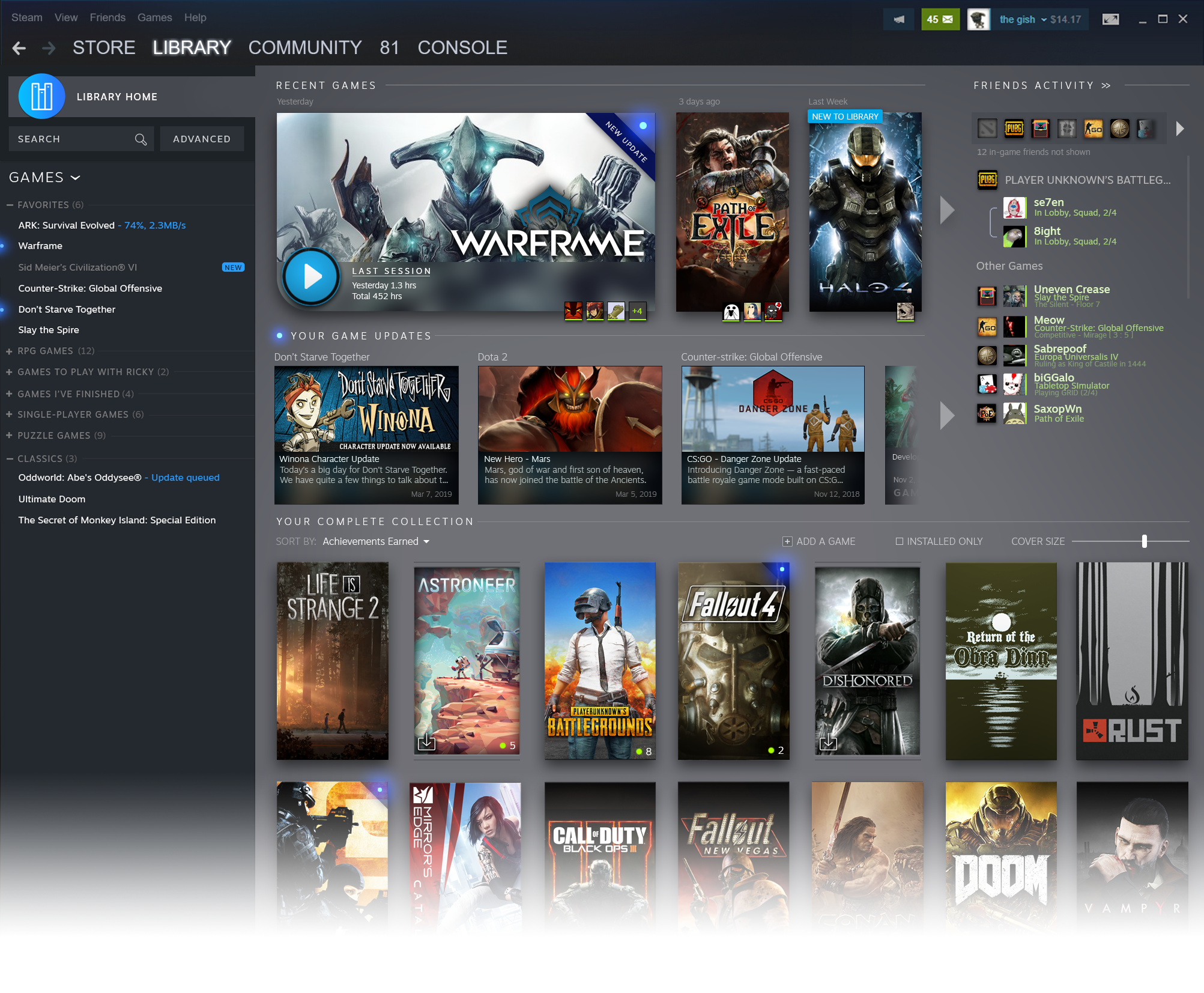This screenshot has width=1204, height=993.
Task: Click the back navigation arrow button
Action: (x=19, y=47)
